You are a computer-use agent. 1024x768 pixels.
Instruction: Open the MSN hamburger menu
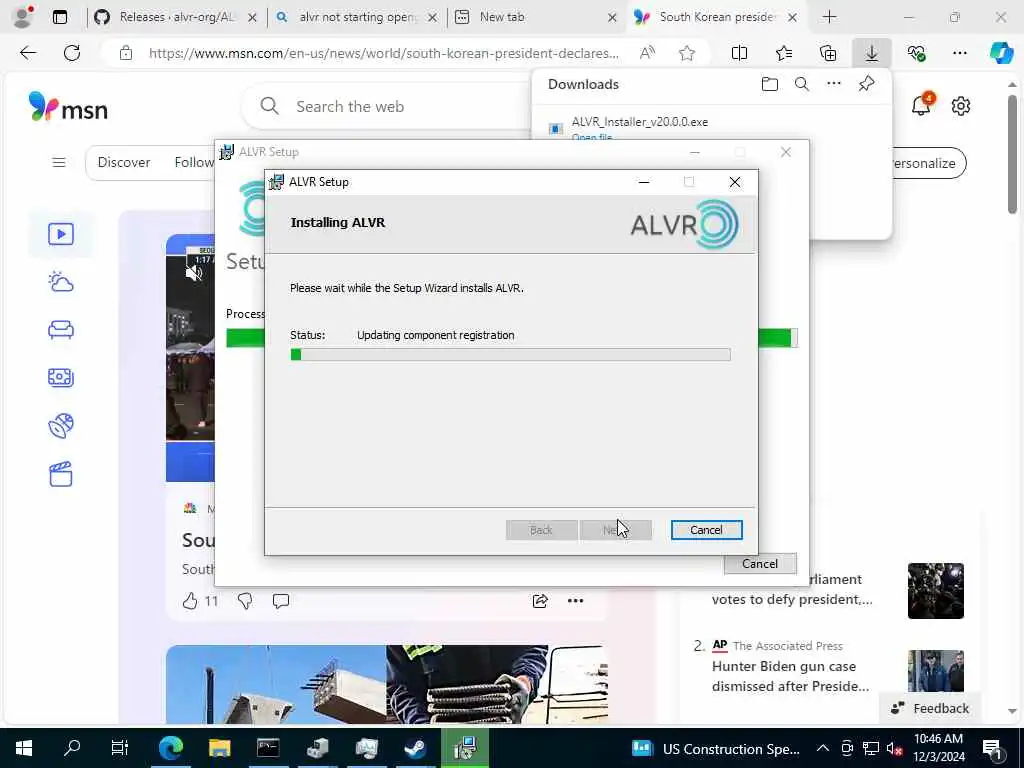[x=59, y=163]
